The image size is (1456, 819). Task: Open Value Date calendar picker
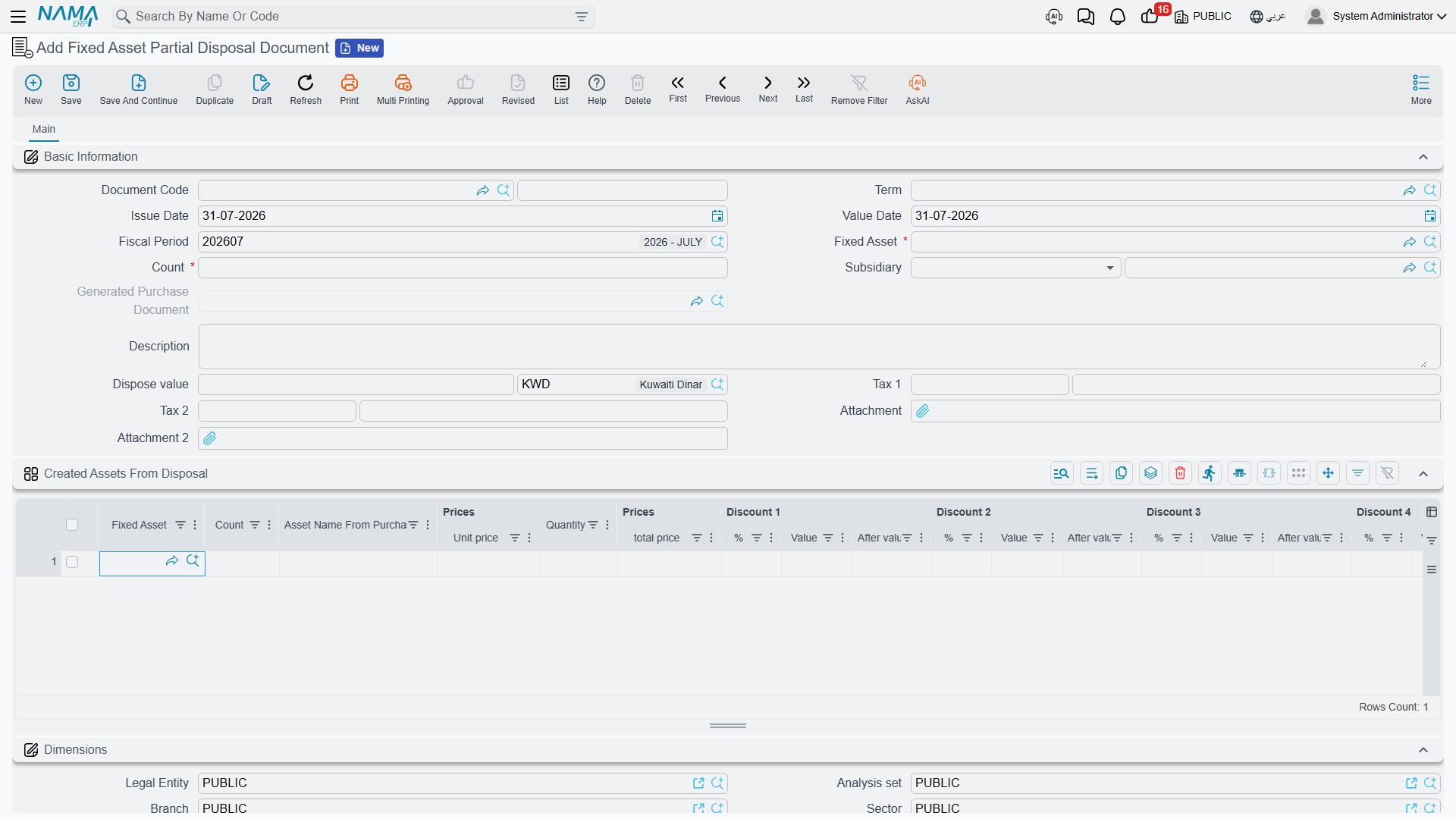(1430, 216)
